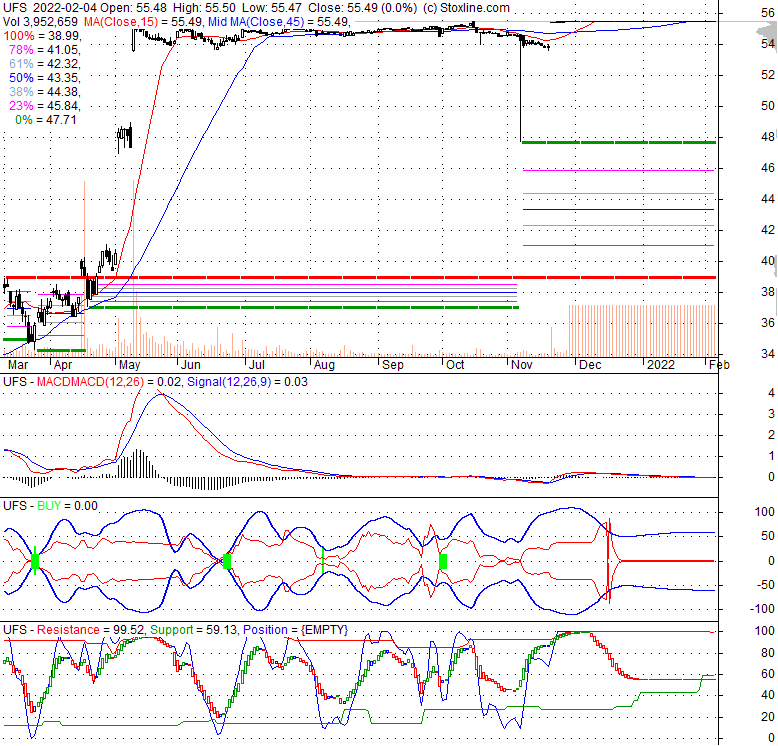Click the 34 price axis label
The image size is (778, 746).
[x=768, y=354]
